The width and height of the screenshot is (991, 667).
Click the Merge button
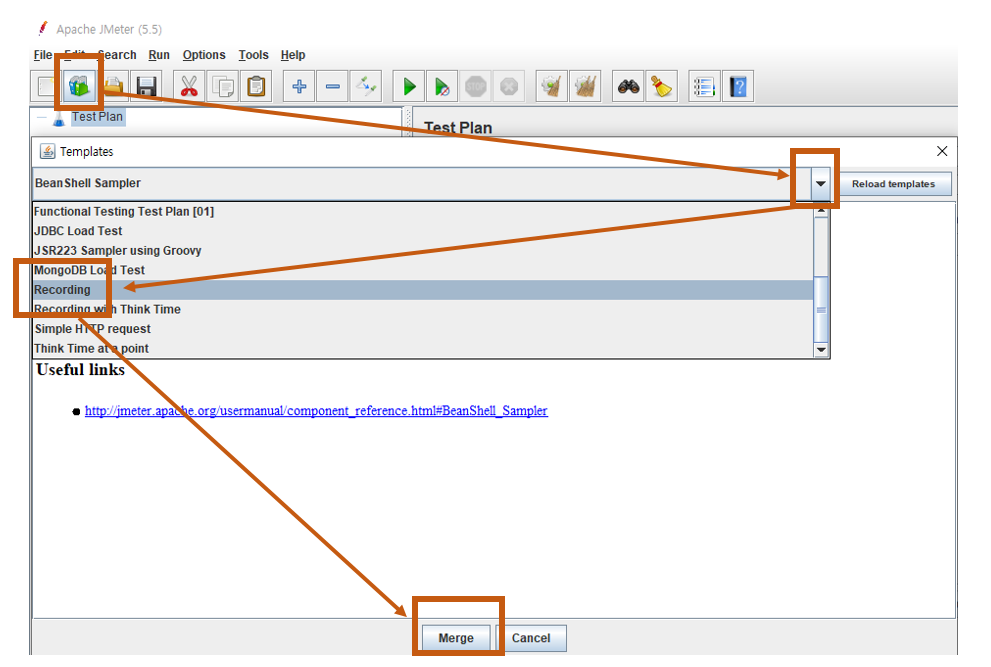pos(456,638)
